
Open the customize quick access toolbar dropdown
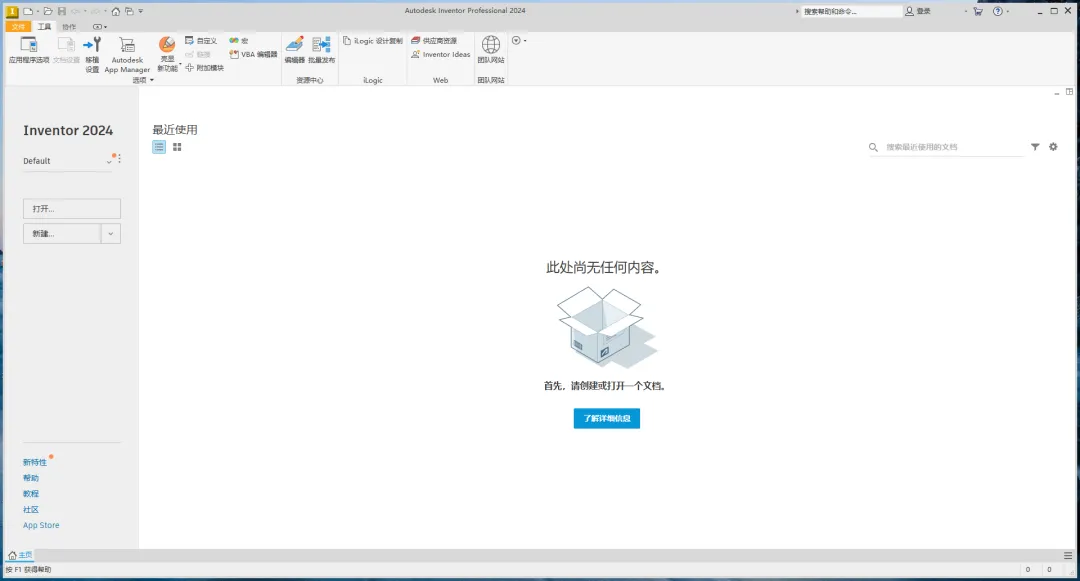pos(141,11)
